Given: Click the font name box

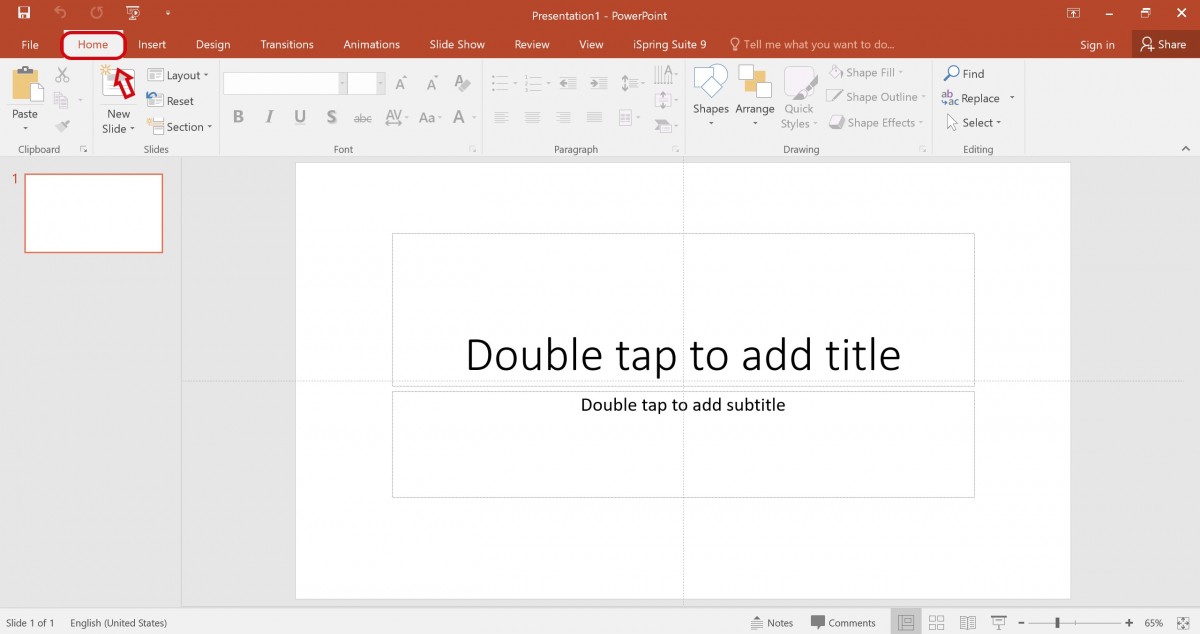Looking at the screenshot, I should tap(285, 84).
